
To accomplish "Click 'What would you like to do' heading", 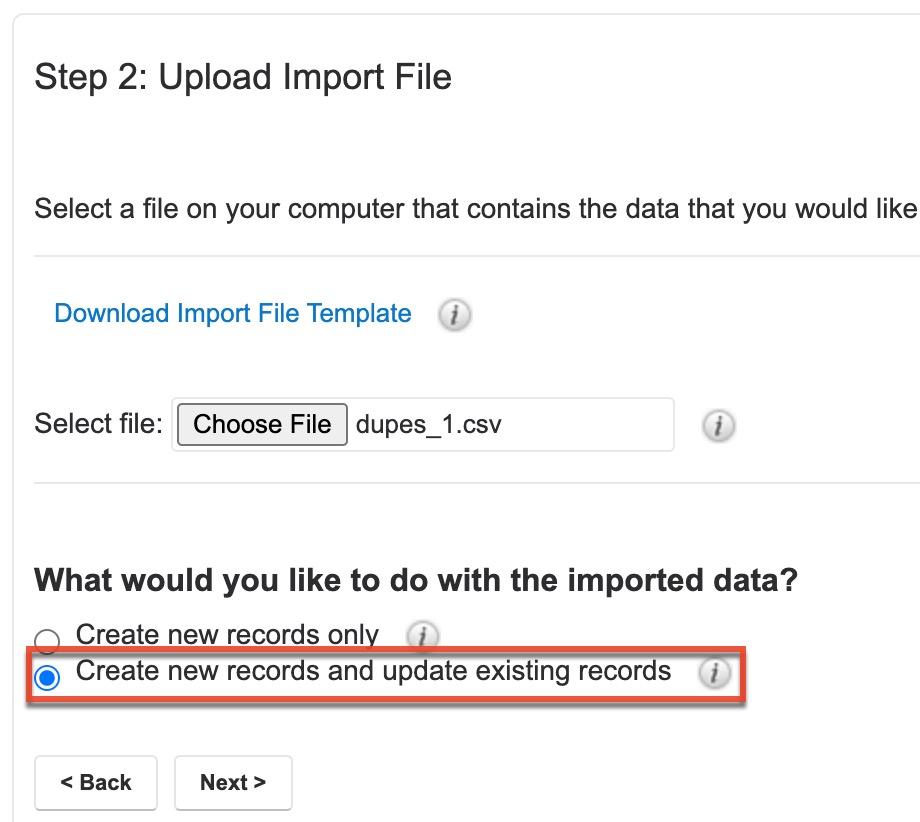I will click(x=416, y=580).
